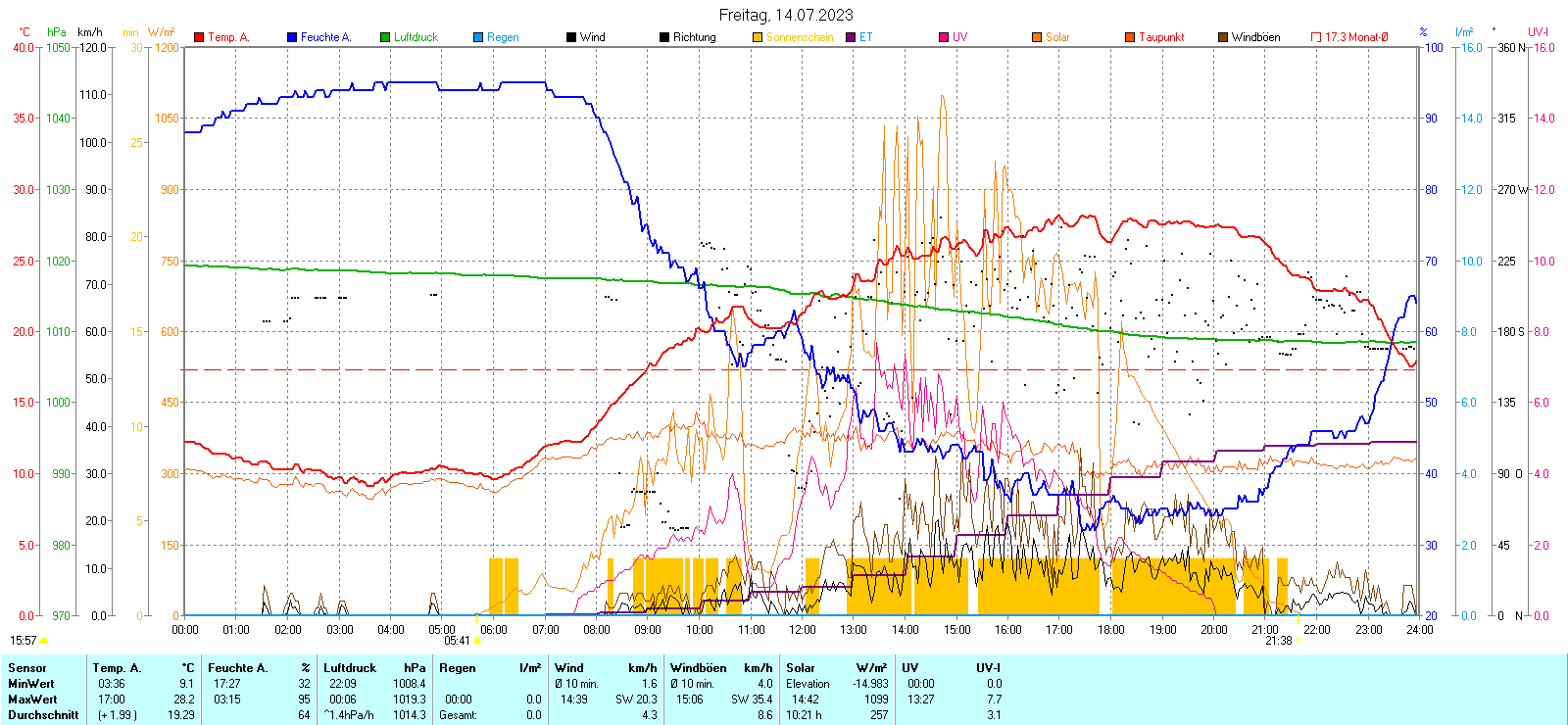Click the Windböen column header in table
Viewport: 1568px width, 725px height.
[x=698, y=668]
